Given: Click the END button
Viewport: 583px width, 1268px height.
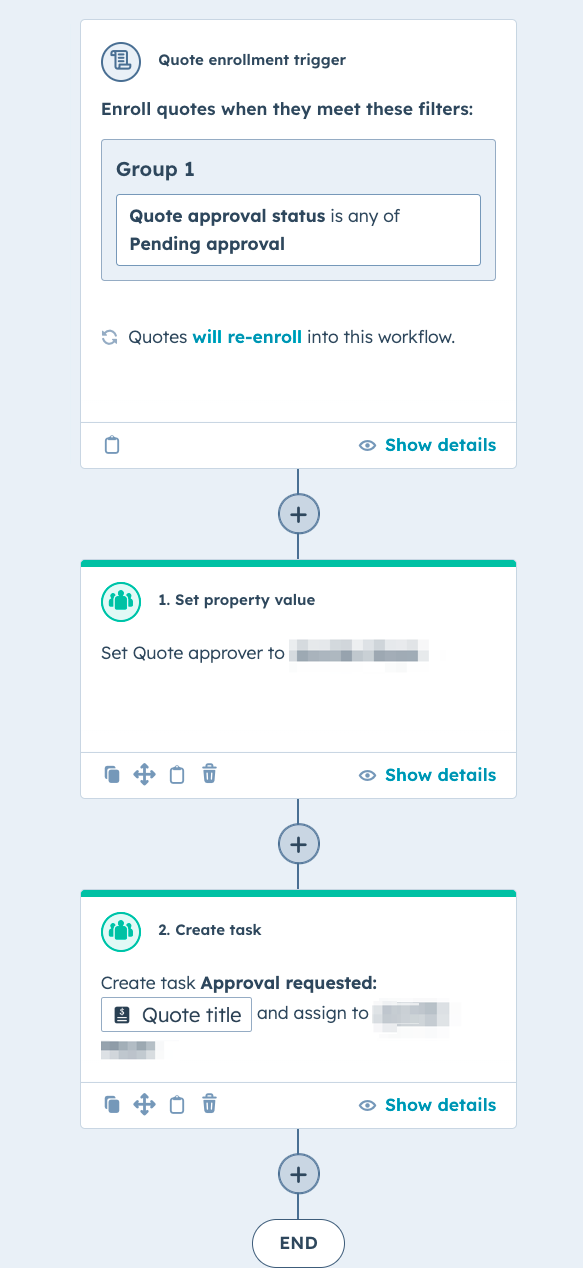Looking at the screenshot, I should coord(298,1242).
